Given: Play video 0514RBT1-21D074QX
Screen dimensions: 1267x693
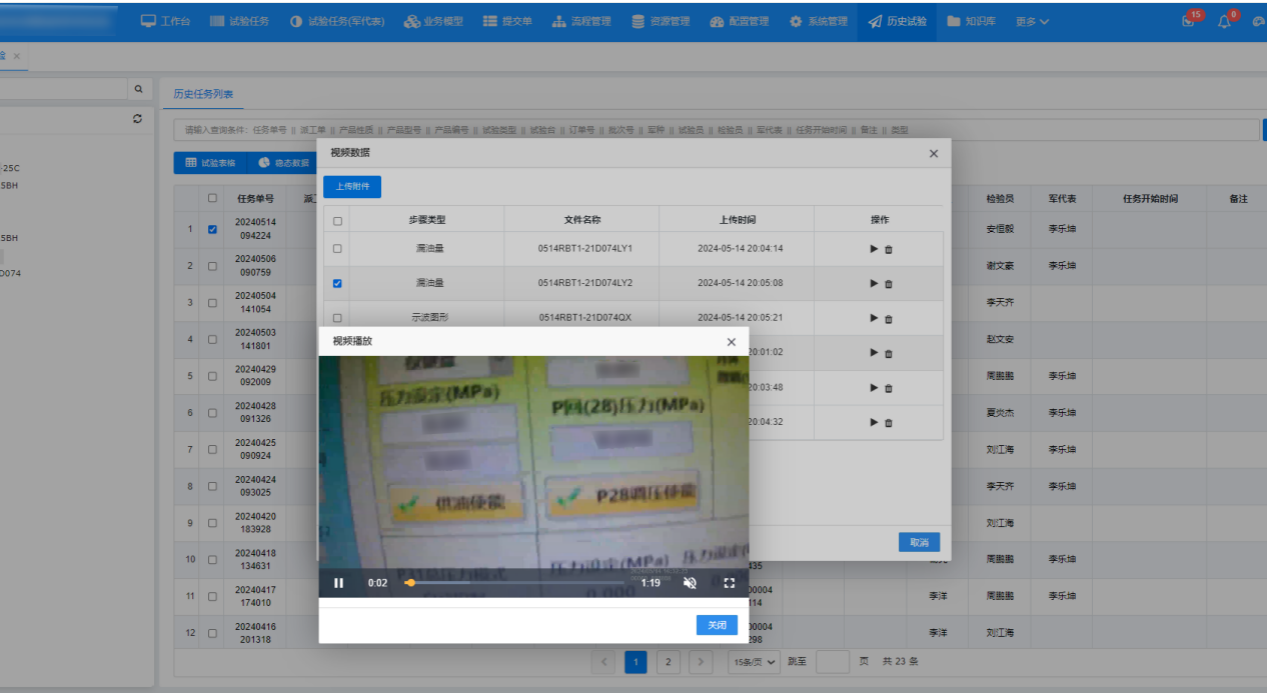Looking at the screenshot, I should tap(874, 318).
